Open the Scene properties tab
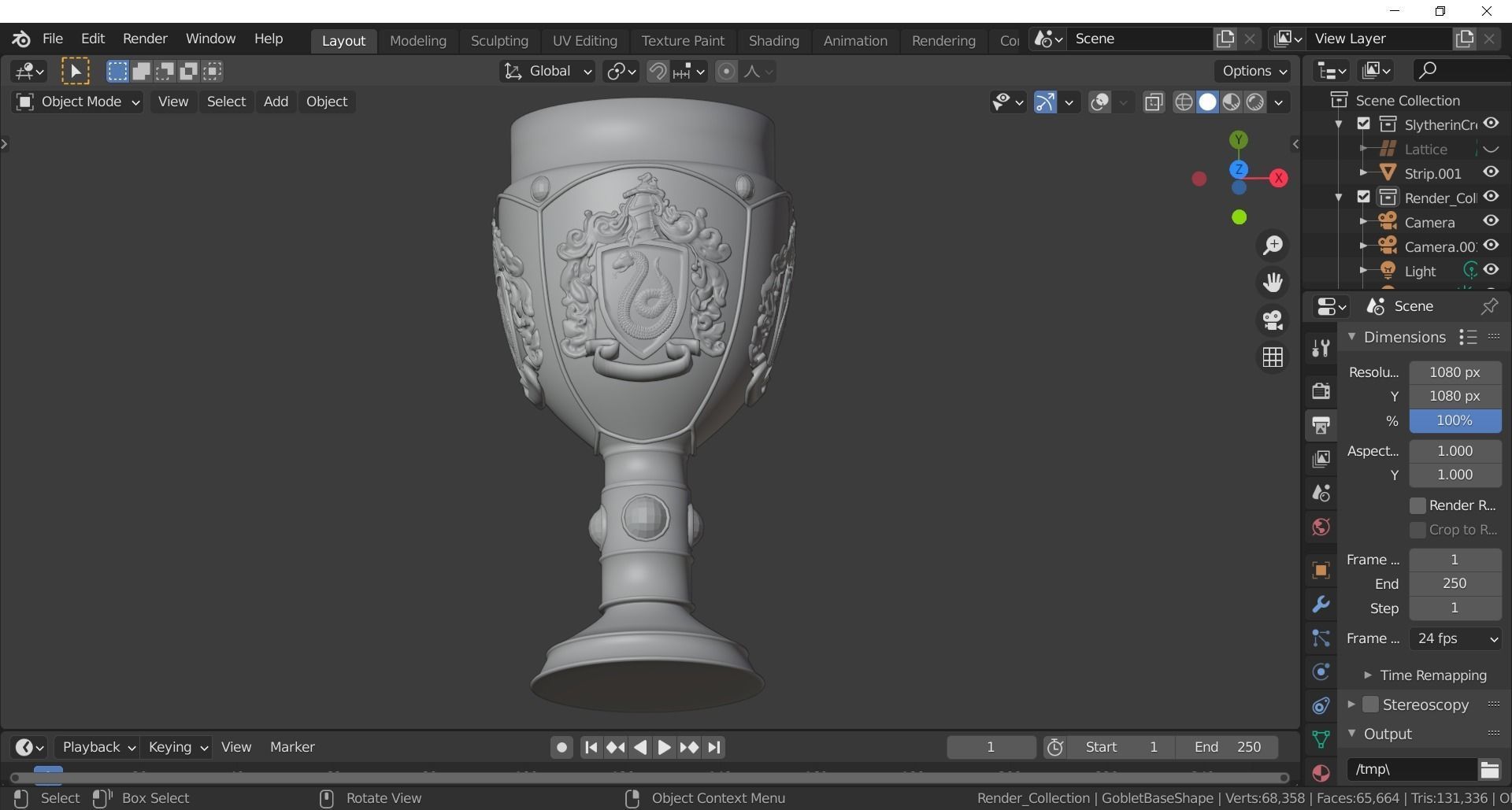 [x=1321, y=494]
